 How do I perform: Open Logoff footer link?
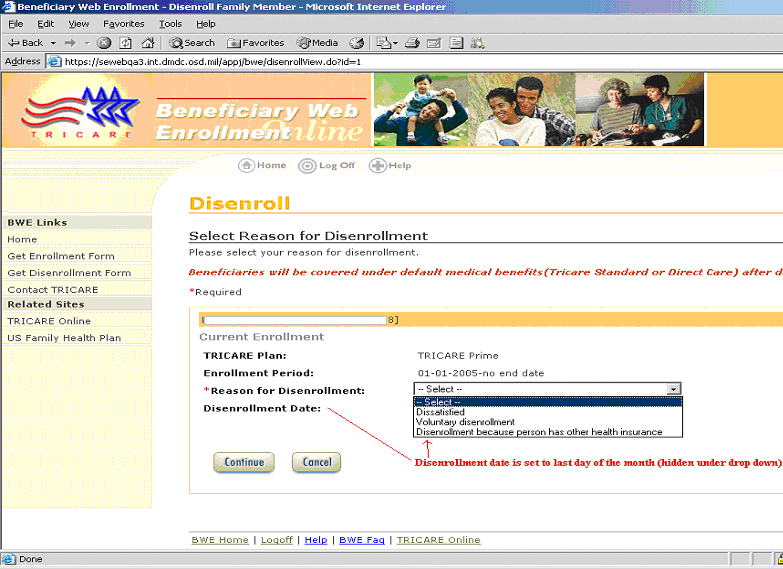pyautogui.click(x=277, y=540)
